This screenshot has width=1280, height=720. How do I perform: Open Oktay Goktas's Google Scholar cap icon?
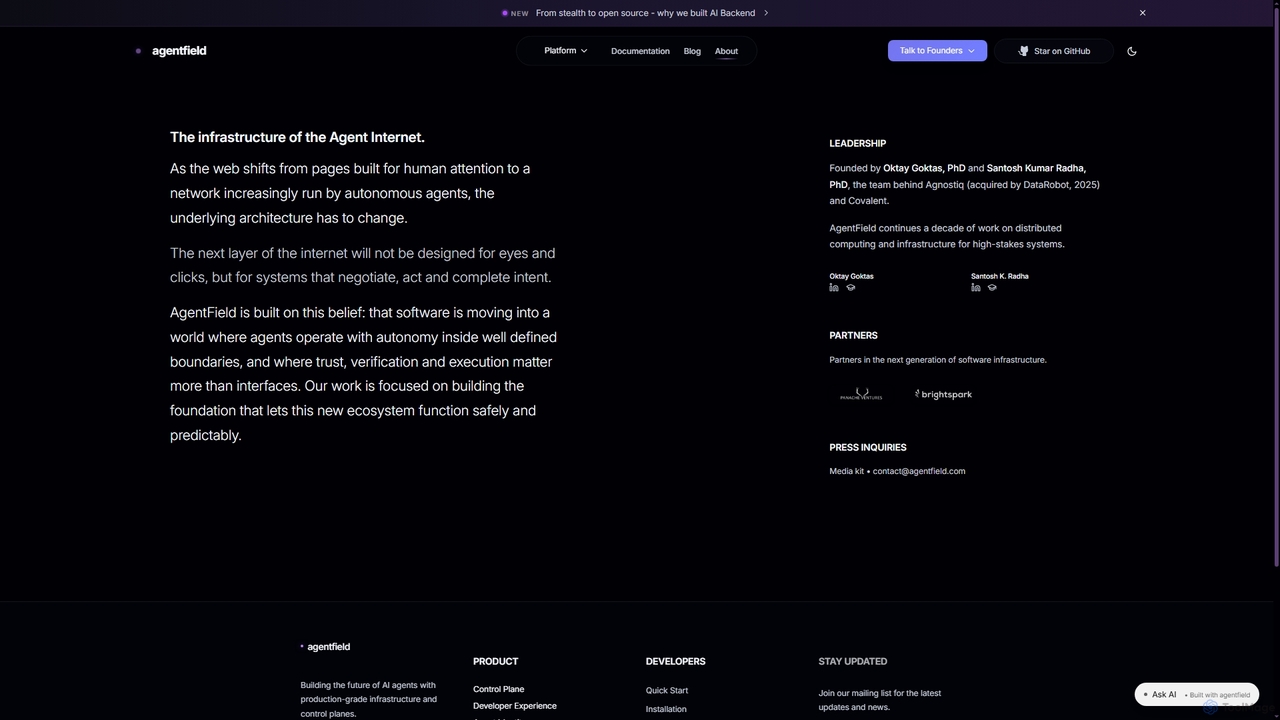point(851,288)
